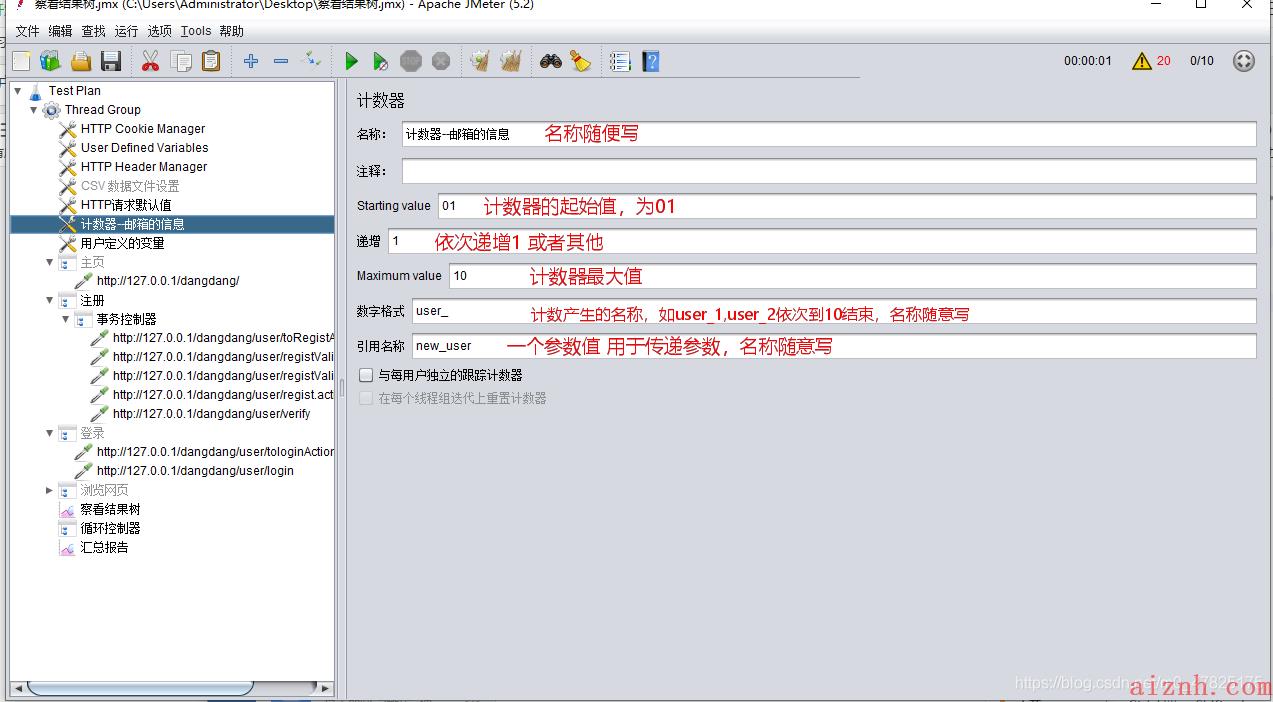The height and width of the screenshot is (702, 1273).
Task: Shut down test threads icon
Action: (x=441, y=61)
